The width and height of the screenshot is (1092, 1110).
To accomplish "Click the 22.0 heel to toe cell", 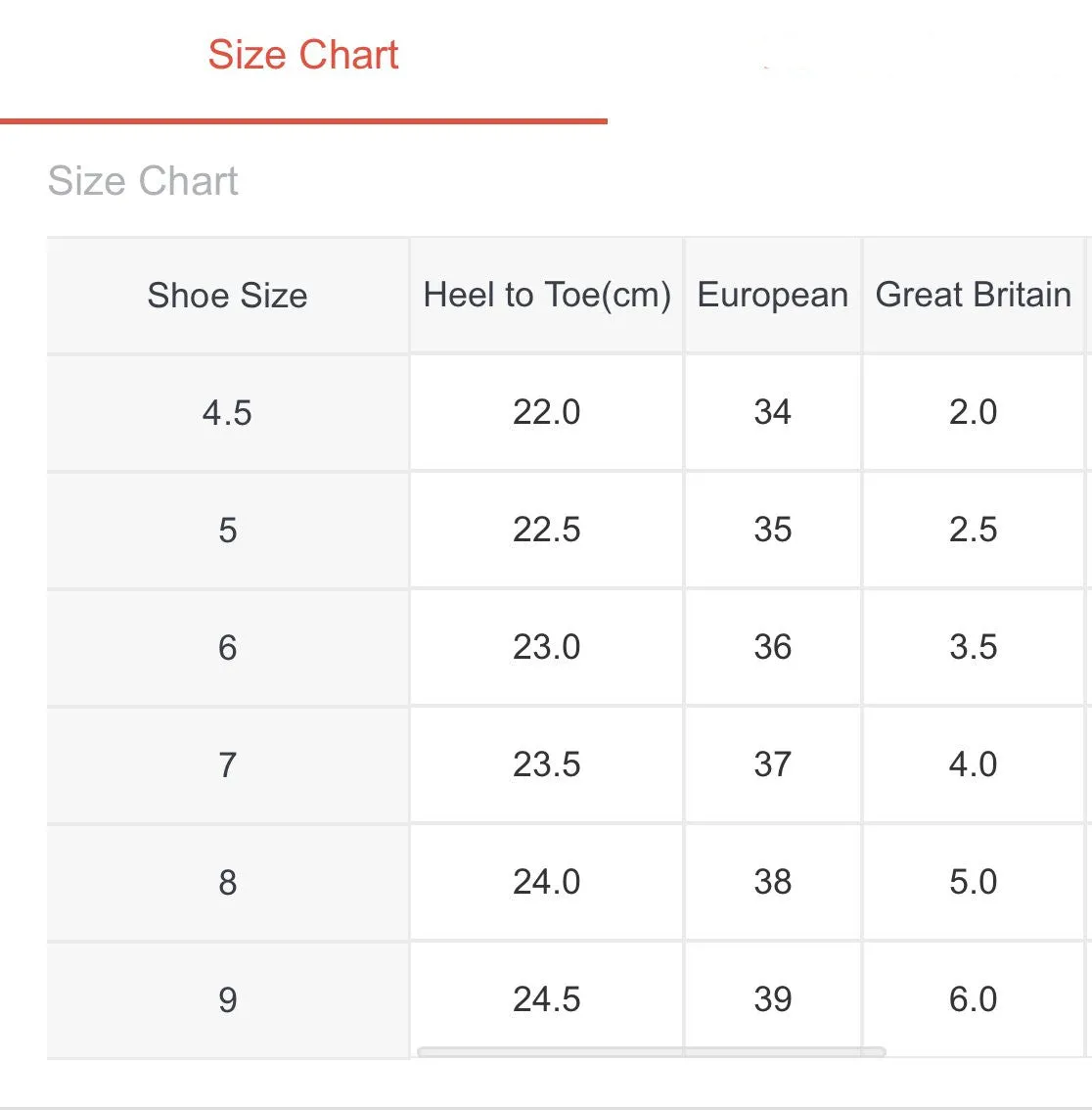I will (x=546, y=413).
